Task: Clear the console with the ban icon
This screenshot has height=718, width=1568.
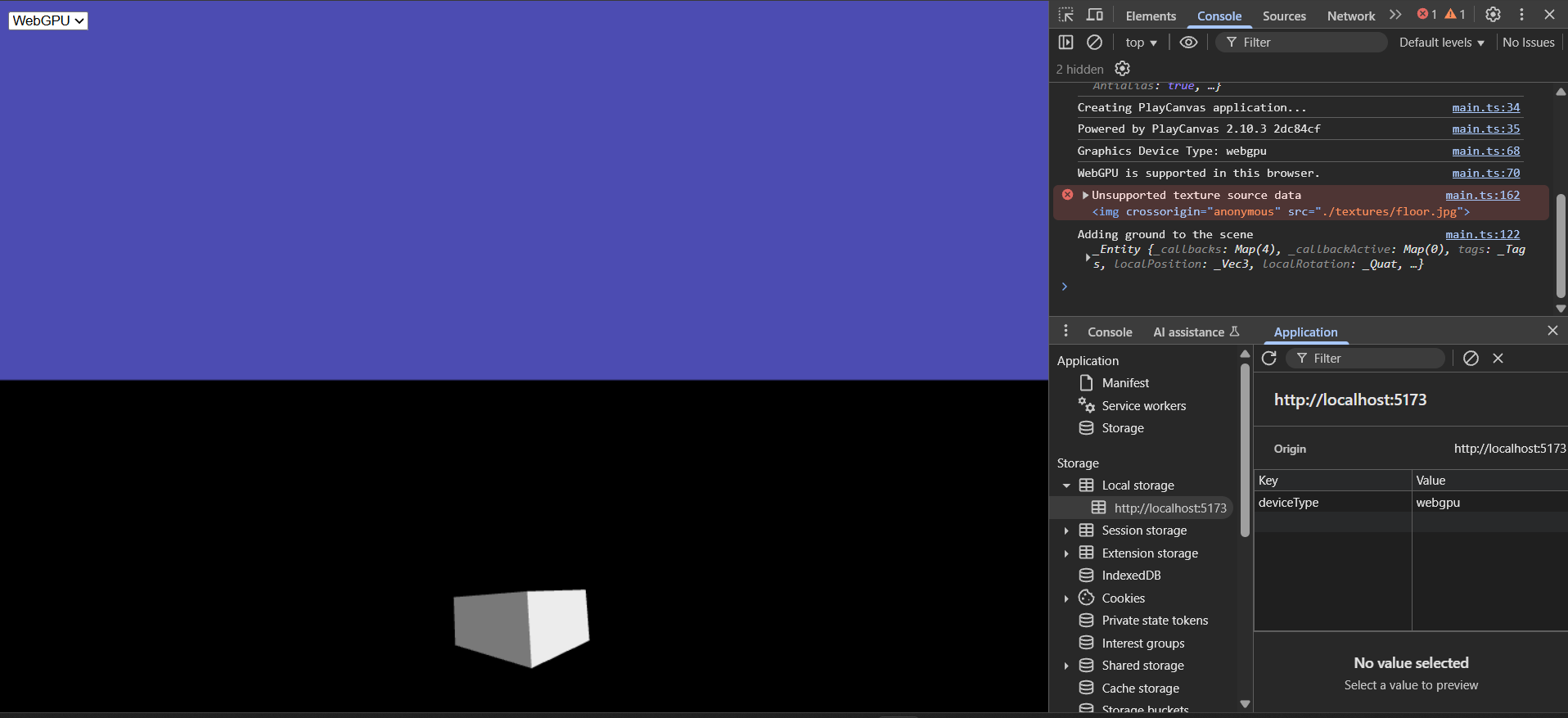Action: pyautogui.click(x=1094, y=43)
